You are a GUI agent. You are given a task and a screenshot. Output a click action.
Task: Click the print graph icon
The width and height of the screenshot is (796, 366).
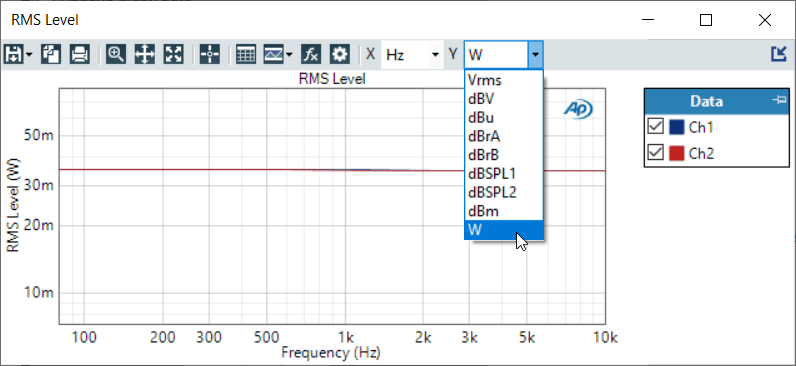[x=79, y=54]
